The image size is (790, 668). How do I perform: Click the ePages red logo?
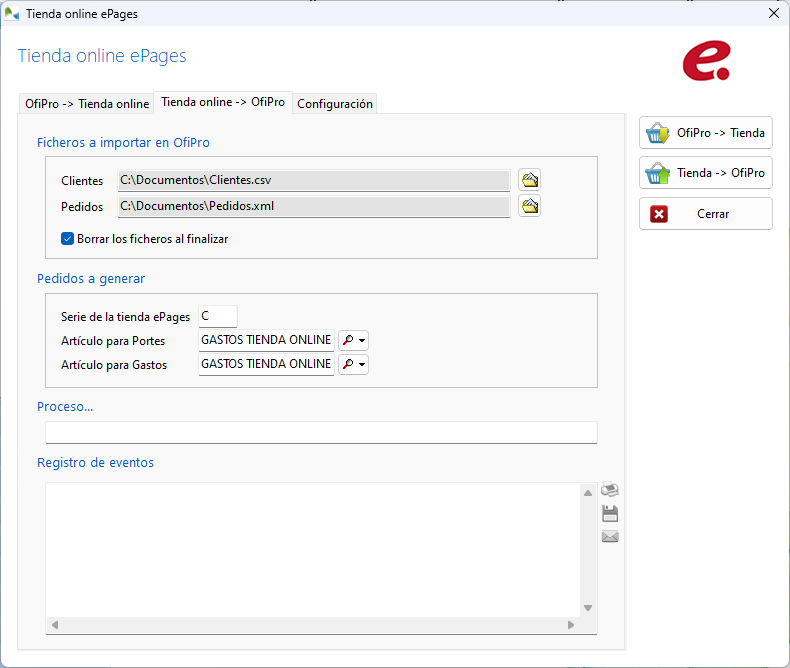click(706, 61)
